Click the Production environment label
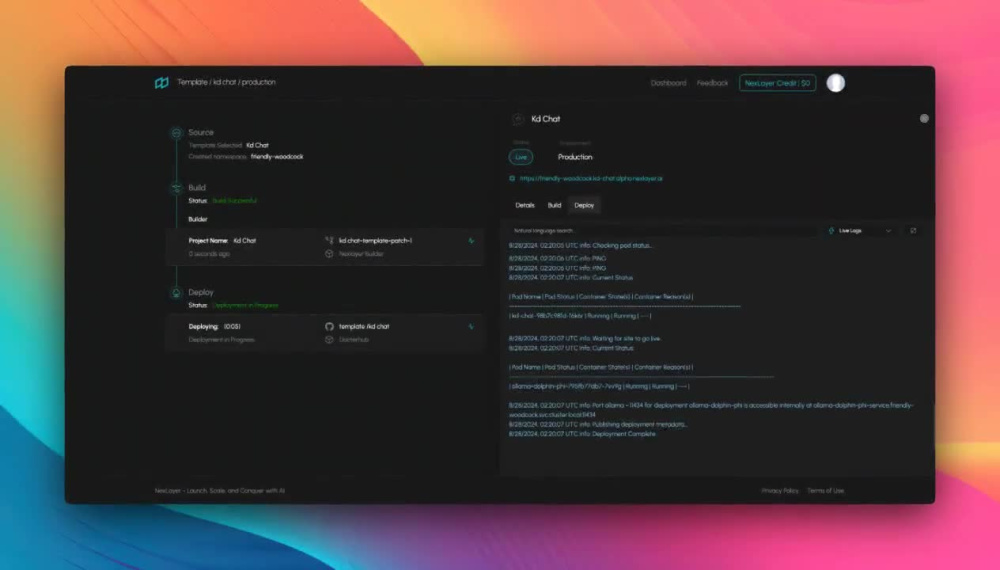Viewport: 1000px width, 570px height. coord(575,157)
